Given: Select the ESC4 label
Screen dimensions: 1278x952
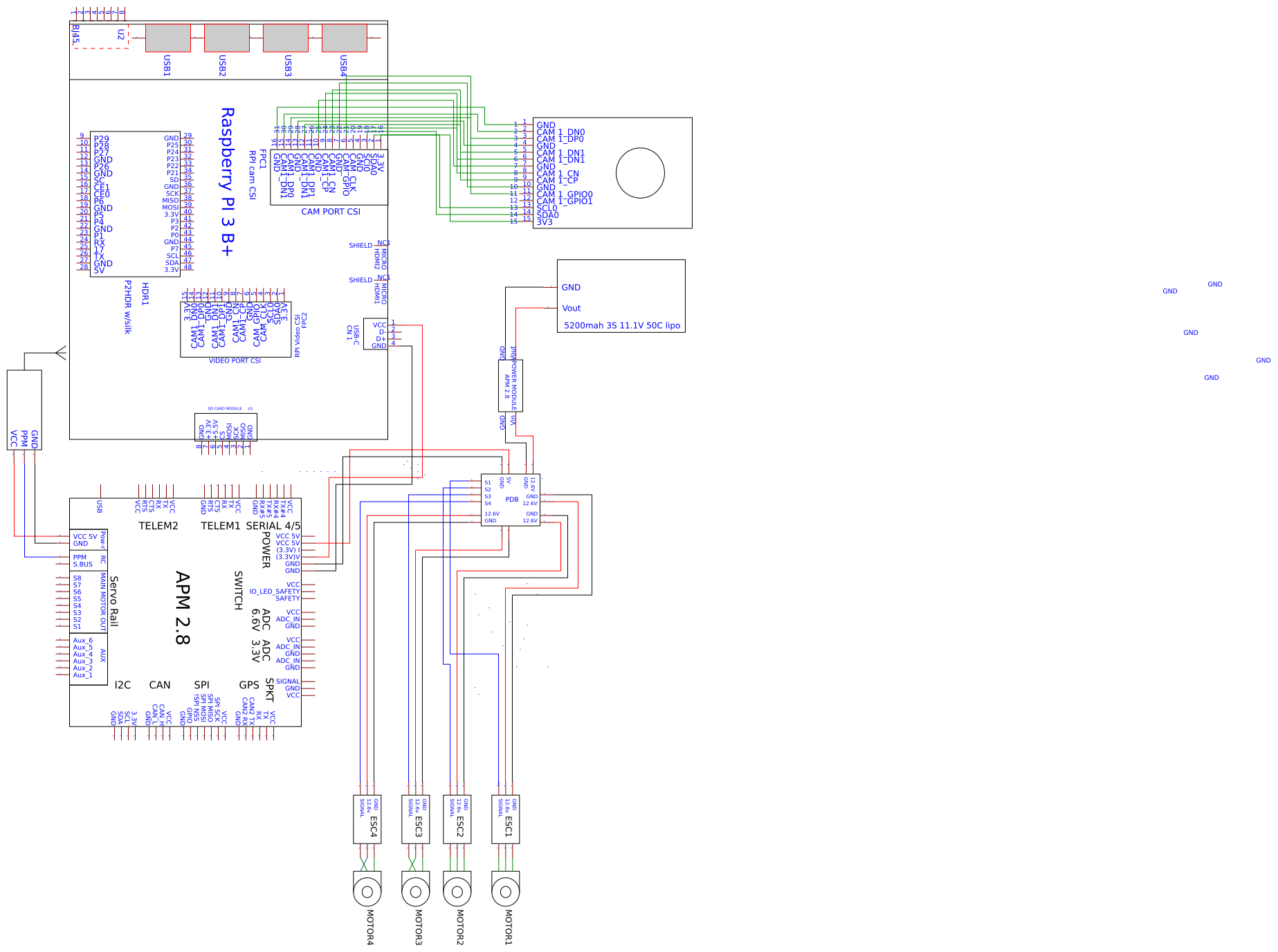Looking at the screenshot, I should [x=374, y=826].
